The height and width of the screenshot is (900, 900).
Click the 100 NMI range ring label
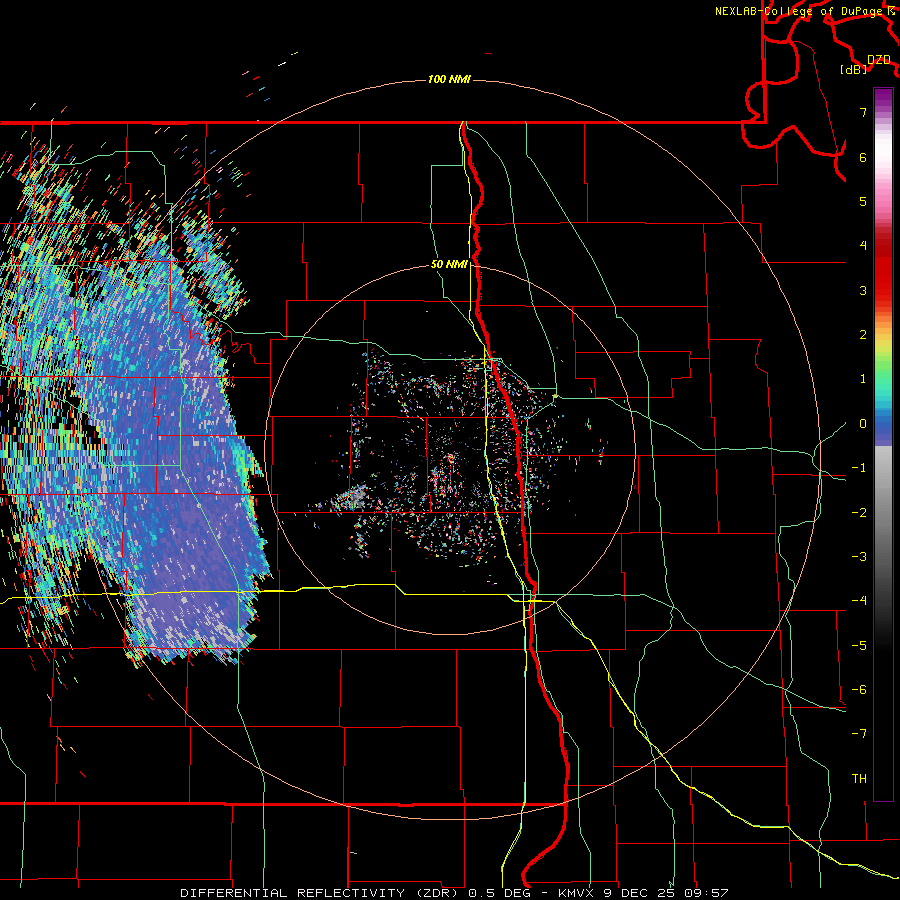point(449,79)
